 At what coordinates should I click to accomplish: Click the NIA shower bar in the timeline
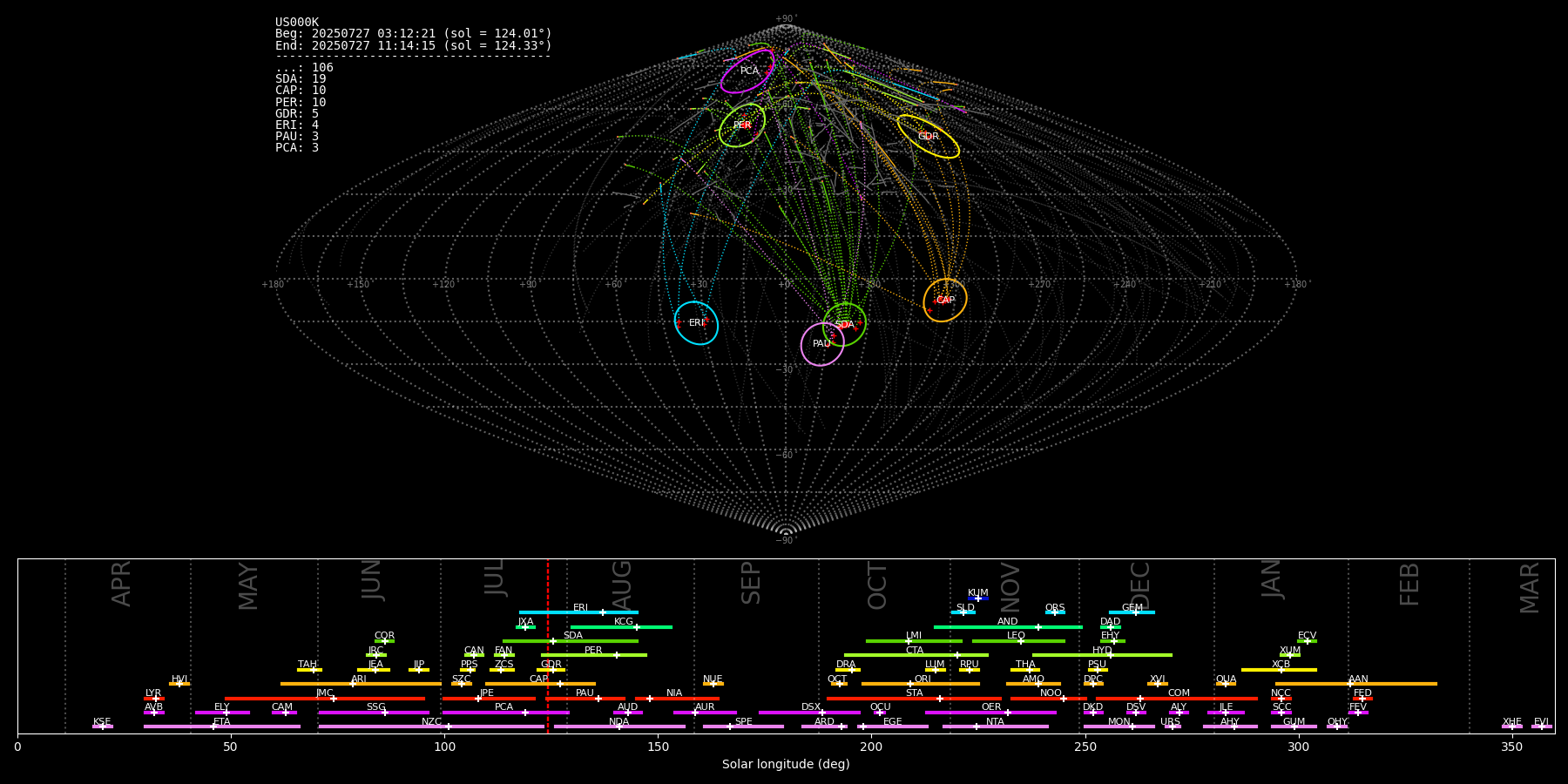(677, 699)
